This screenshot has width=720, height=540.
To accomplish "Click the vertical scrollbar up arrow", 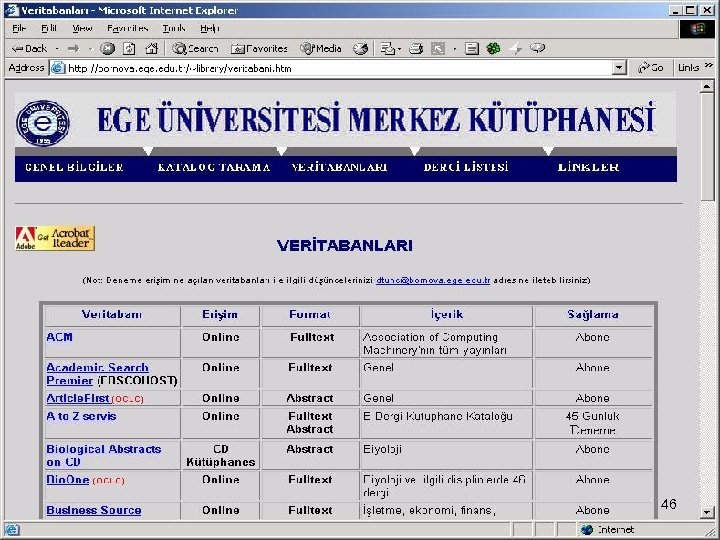I will 707,87.
